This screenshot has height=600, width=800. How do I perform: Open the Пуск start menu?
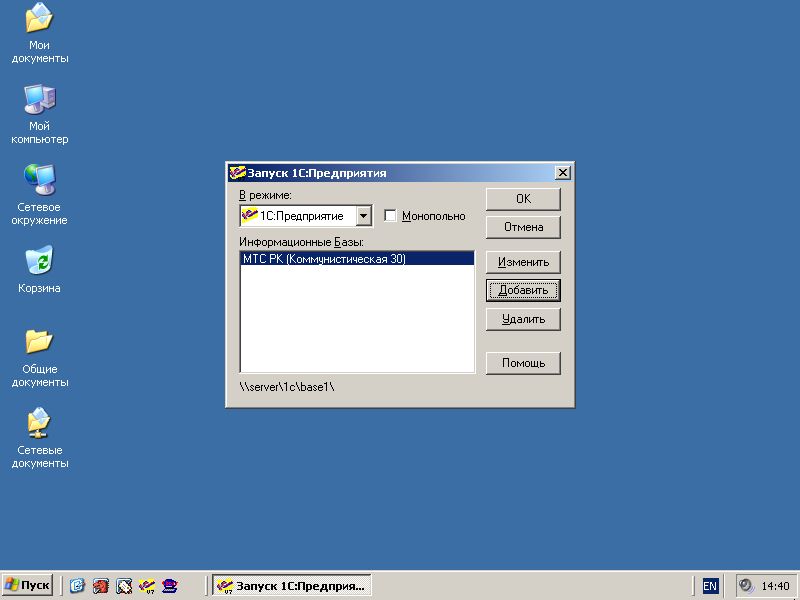28,586
